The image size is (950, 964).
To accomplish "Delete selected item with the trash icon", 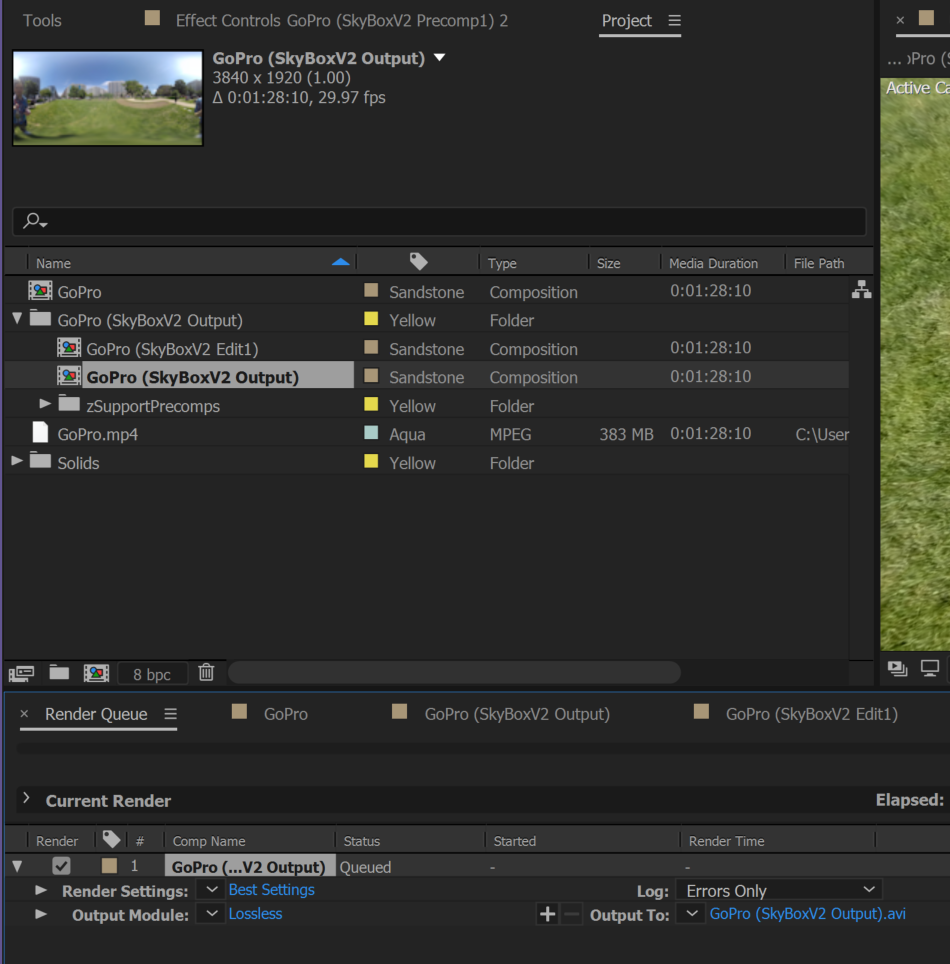I will pyautogui.click(x=207, y=673).
